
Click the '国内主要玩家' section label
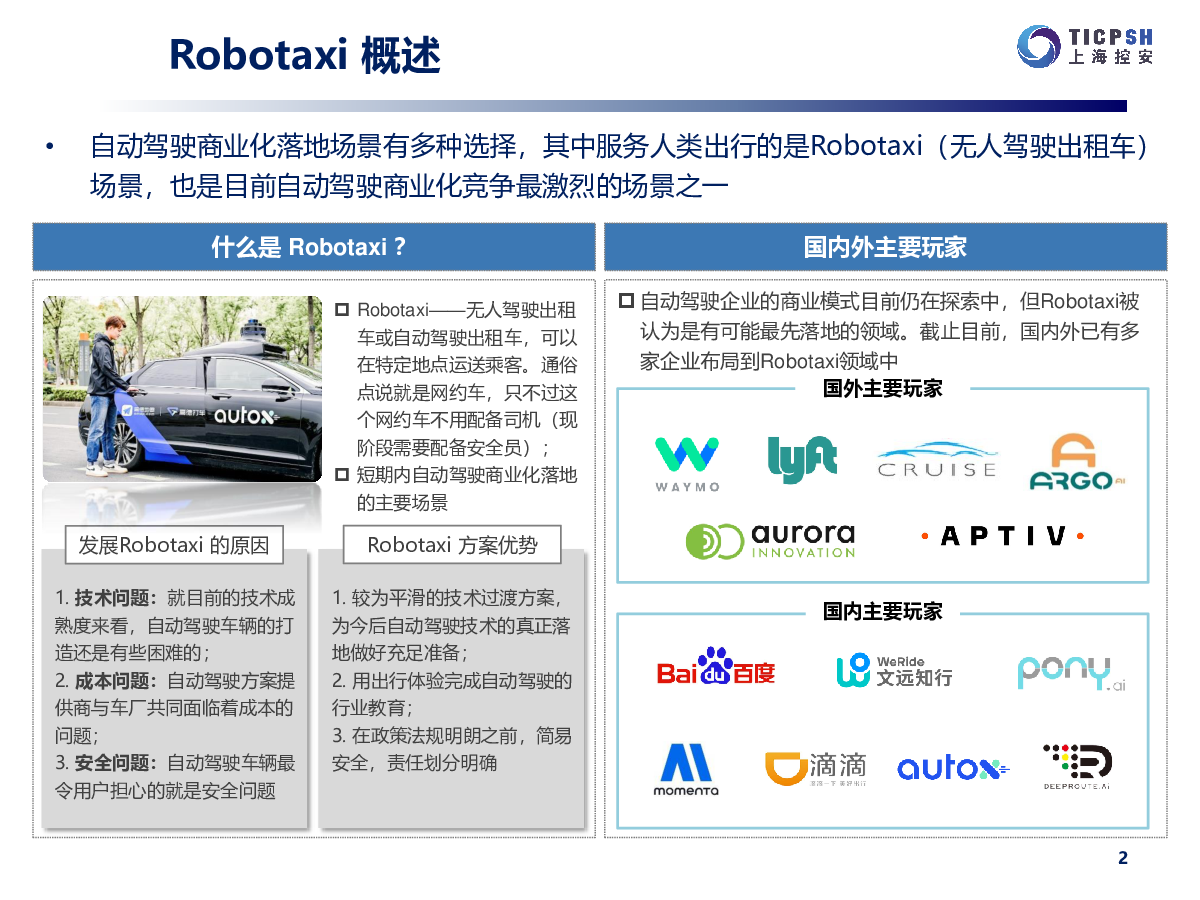coord(883,611)
